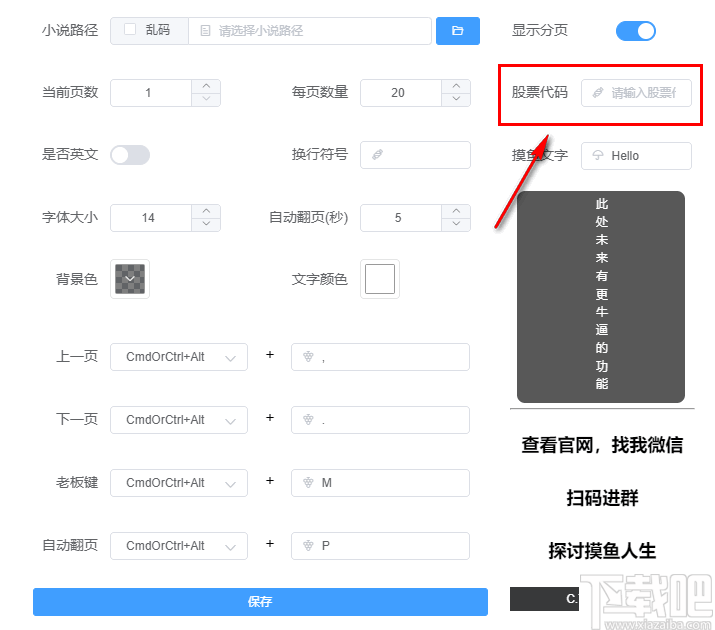715x630 pixels.
Task: Click the 自动翻页 key field containing P
Action: 380,546
